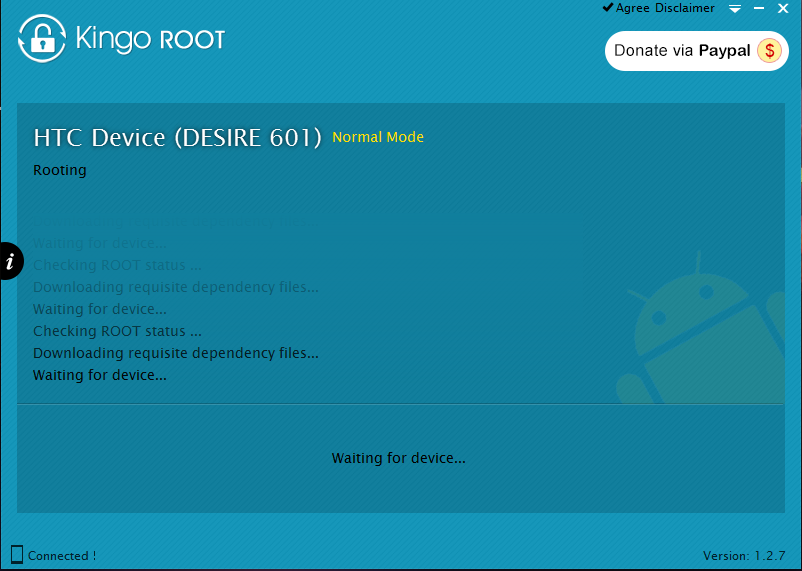Screen dimensions: 802x571
Task: Click the checkmark beside Agree Disclaimer
Action: (607, 8)
